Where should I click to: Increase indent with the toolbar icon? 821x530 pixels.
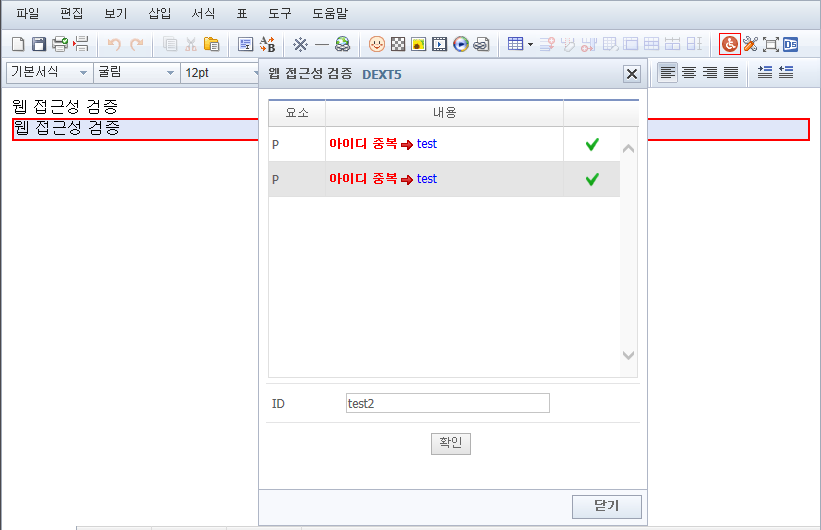pos(765,72)
